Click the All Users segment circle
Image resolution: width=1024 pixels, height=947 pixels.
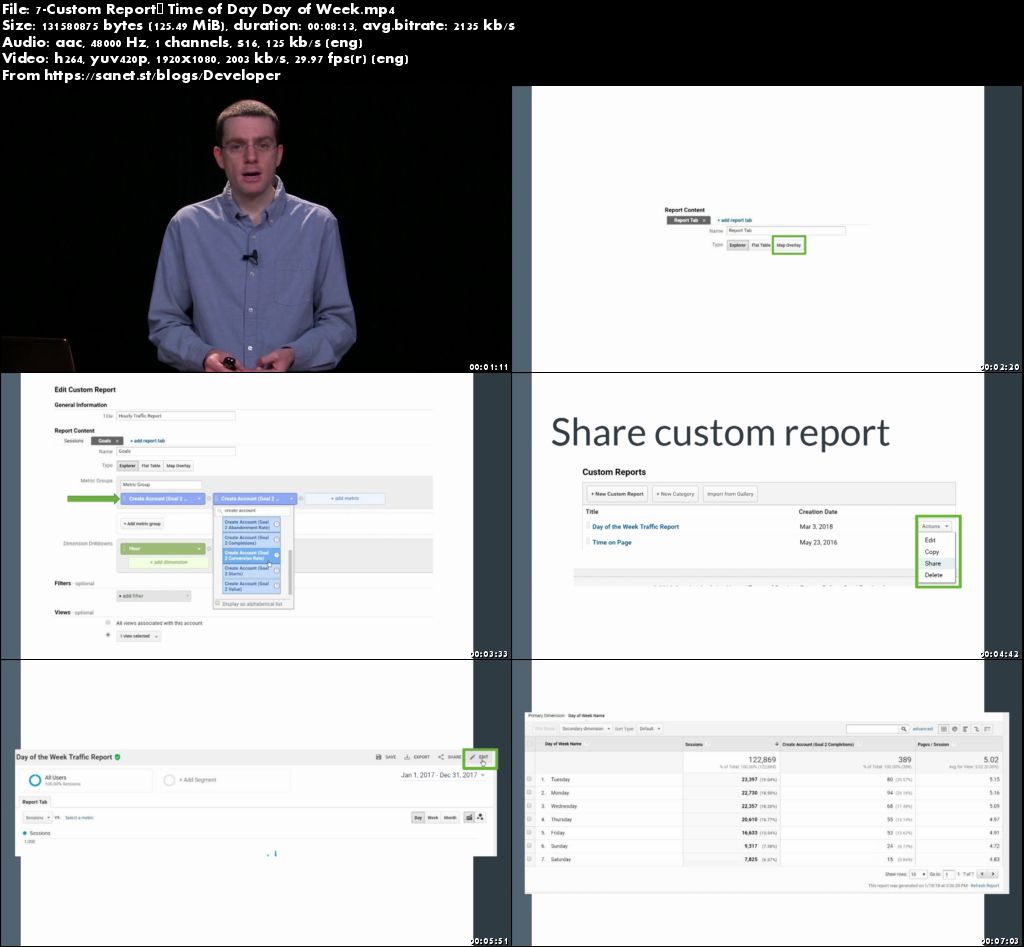coord(35,780)
